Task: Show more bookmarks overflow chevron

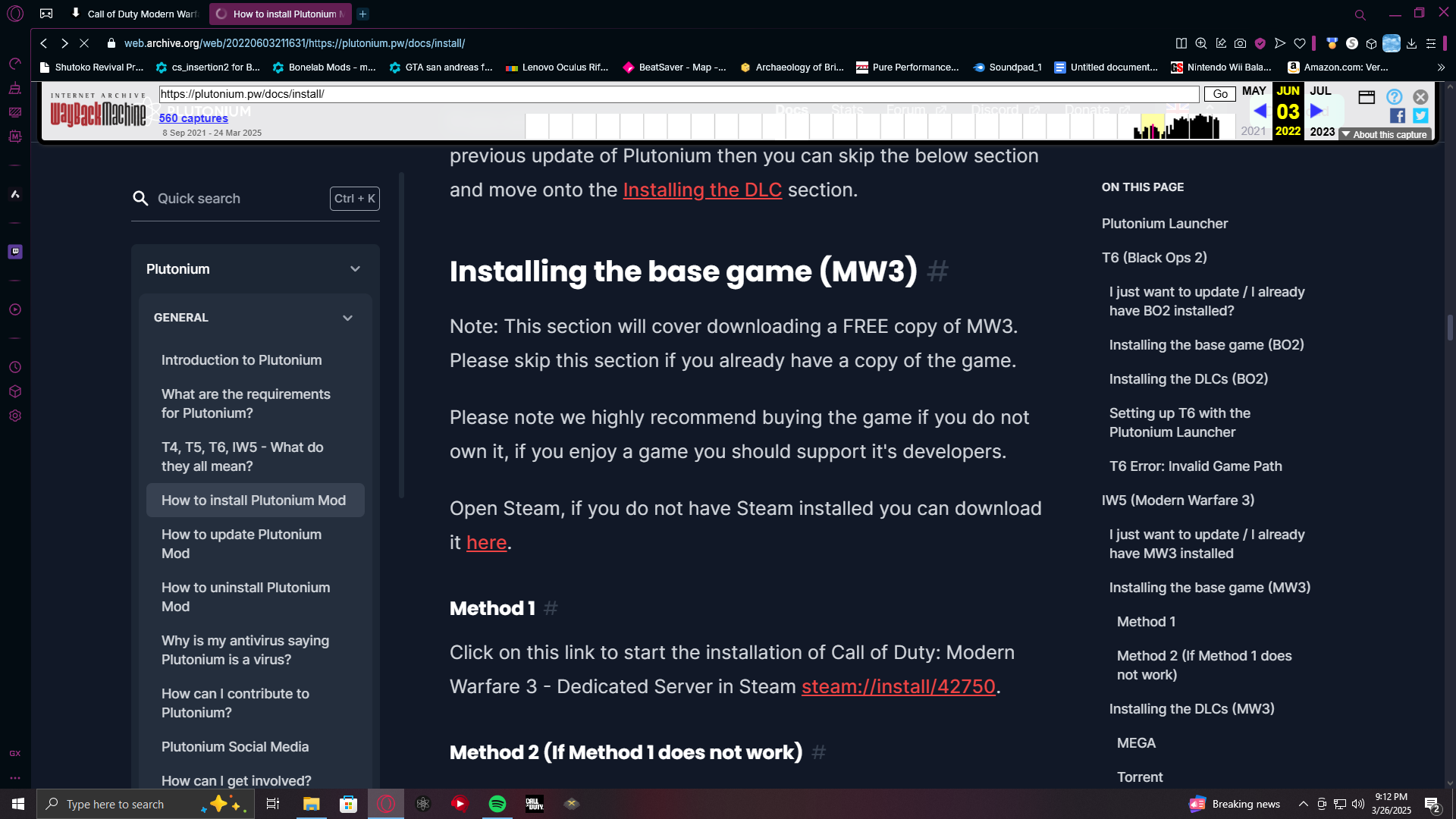Action: (x=1441, y=67)
